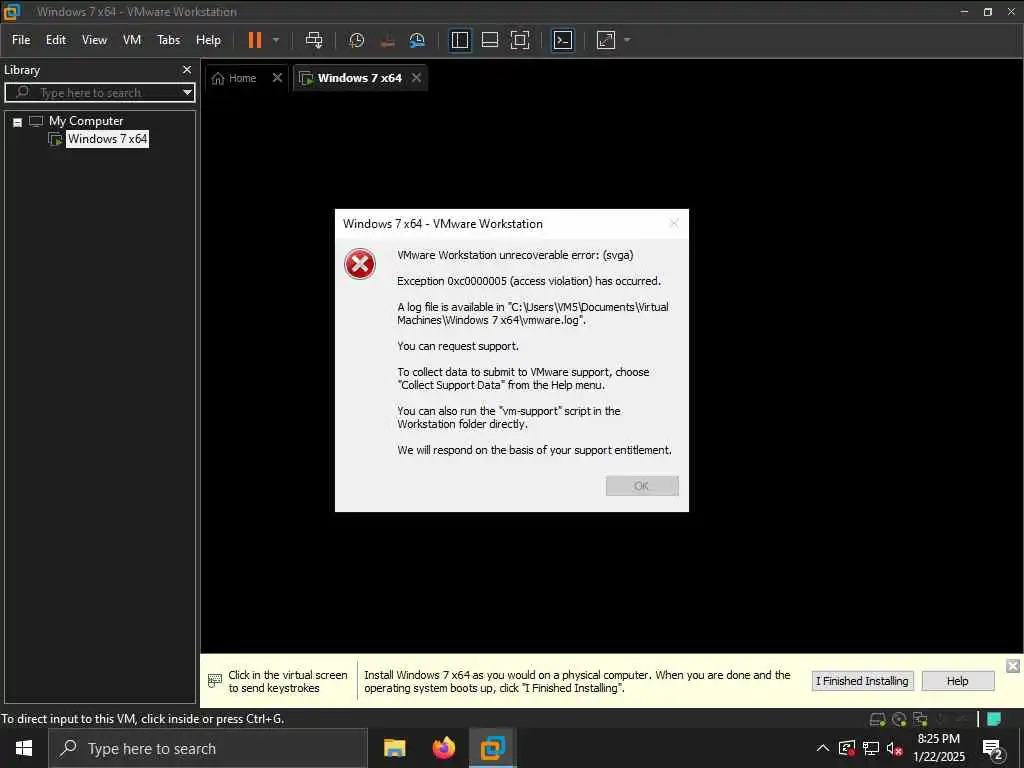Open the Edit menu
1024x768 pixels.
point(56,40)
